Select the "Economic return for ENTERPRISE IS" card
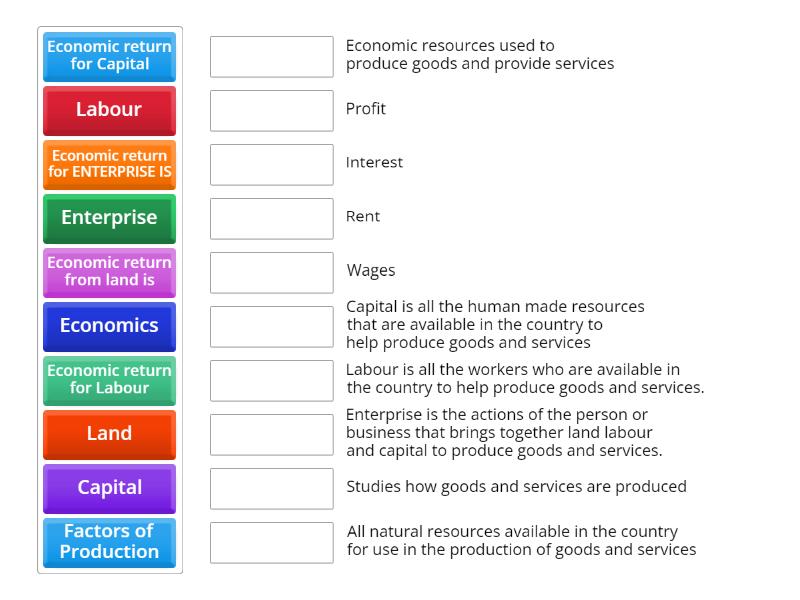This screenshot has width=800, height=600. [x=108, y=164]
